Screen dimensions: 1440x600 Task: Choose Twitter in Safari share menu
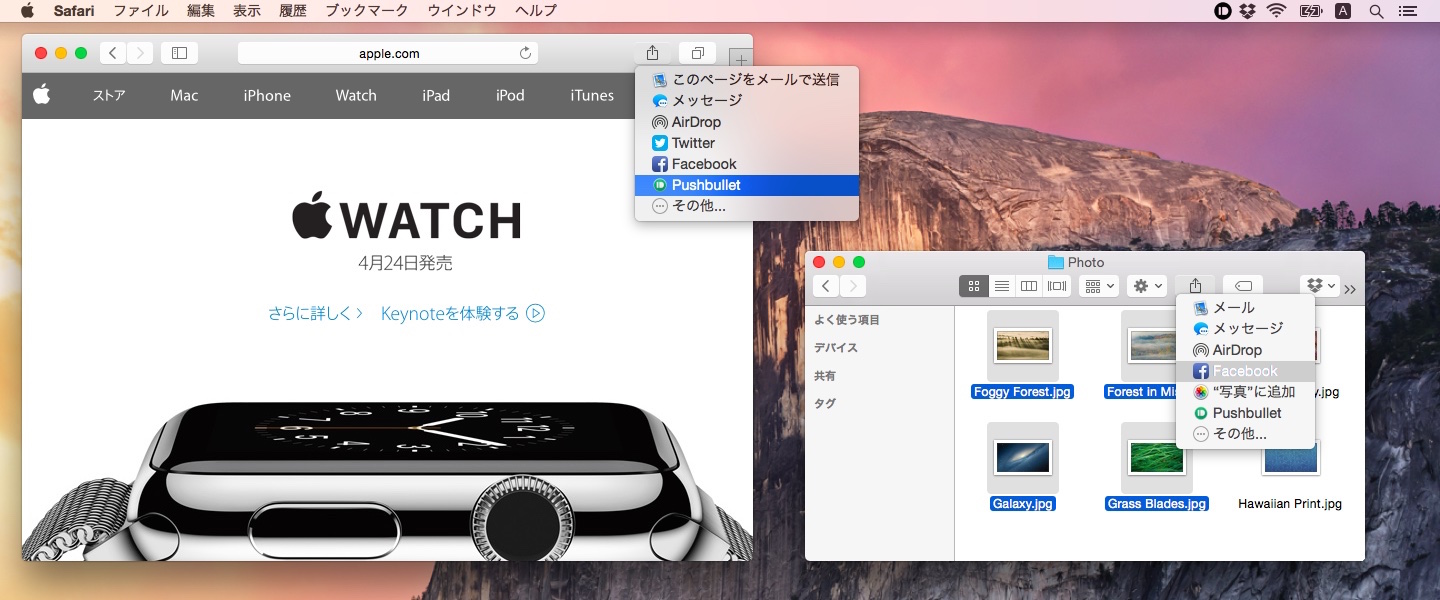[x=746, y=143]
